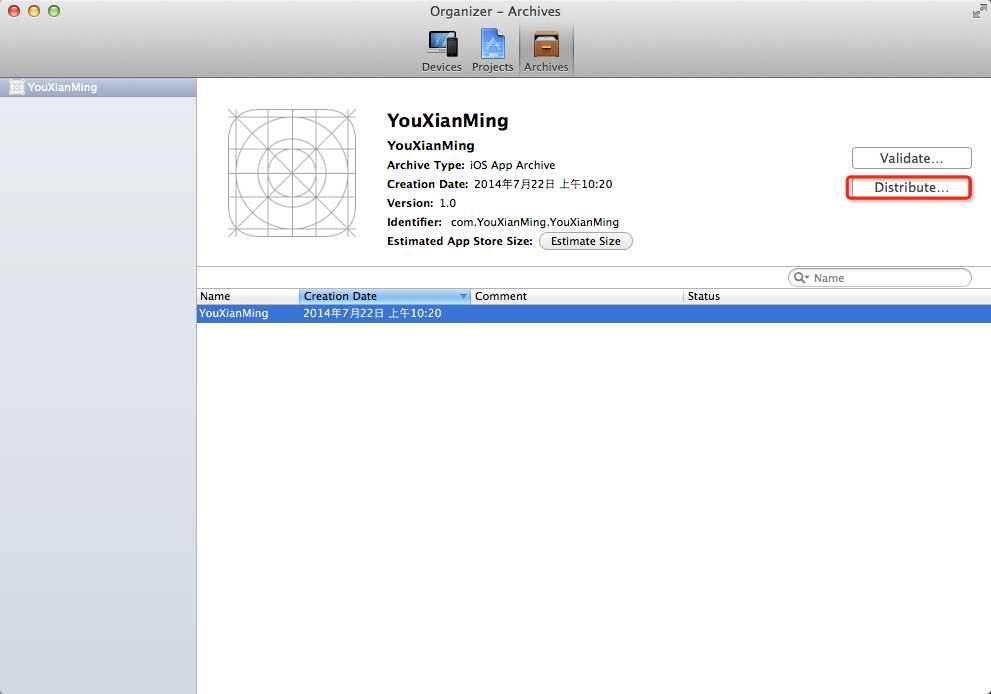
Task: Open the Devices section
Action: click(x=441, y=51)
